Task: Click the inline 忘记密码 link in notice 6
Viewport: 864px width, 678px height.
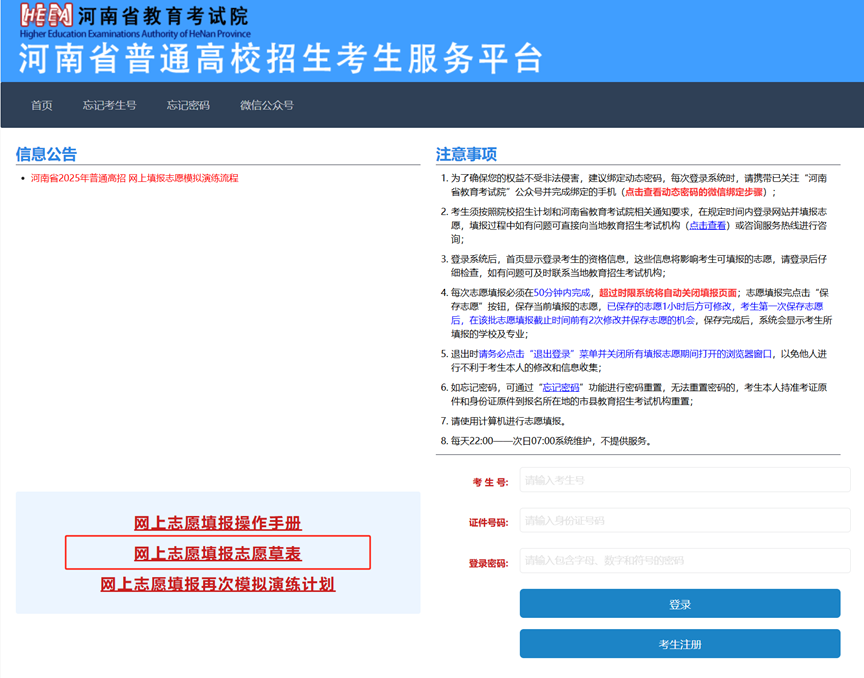Action: click(x=560, y=387)
